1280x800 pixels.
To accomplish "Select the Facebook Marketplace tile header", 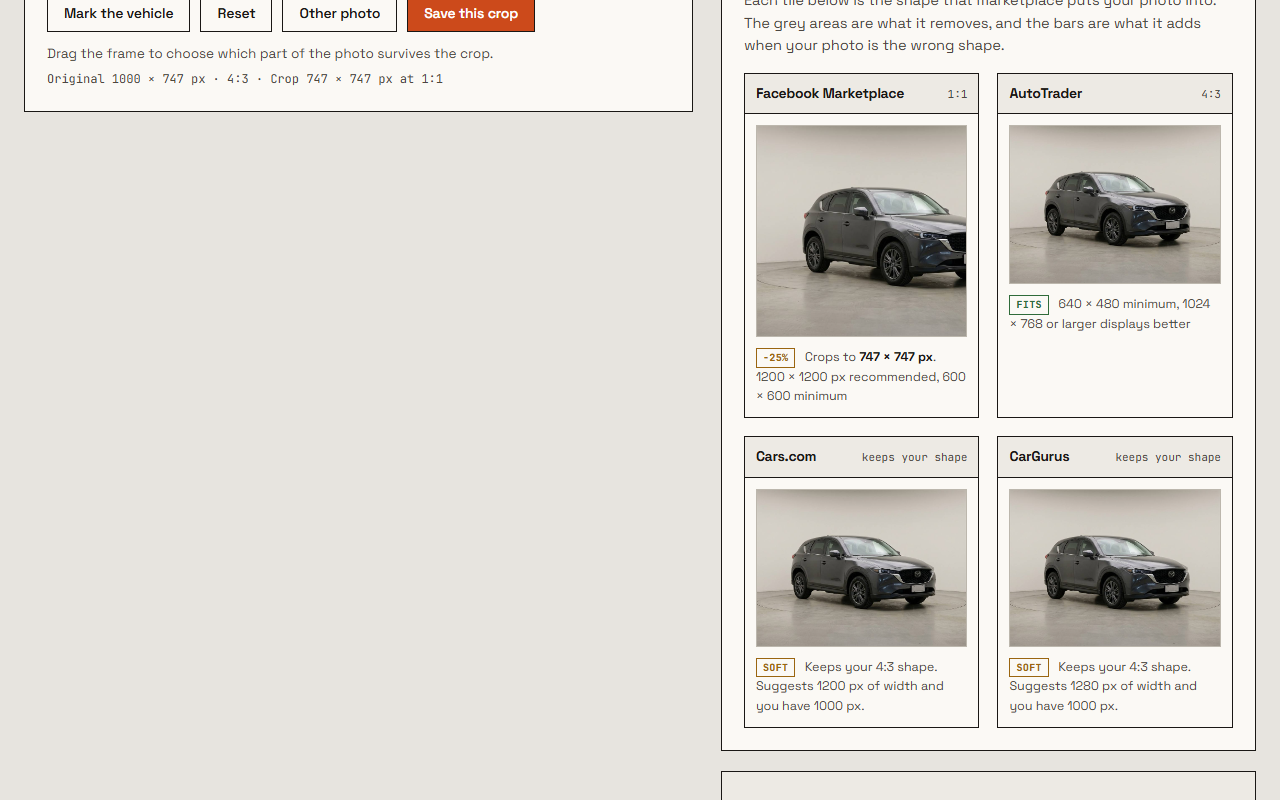I will click(861, 94).
